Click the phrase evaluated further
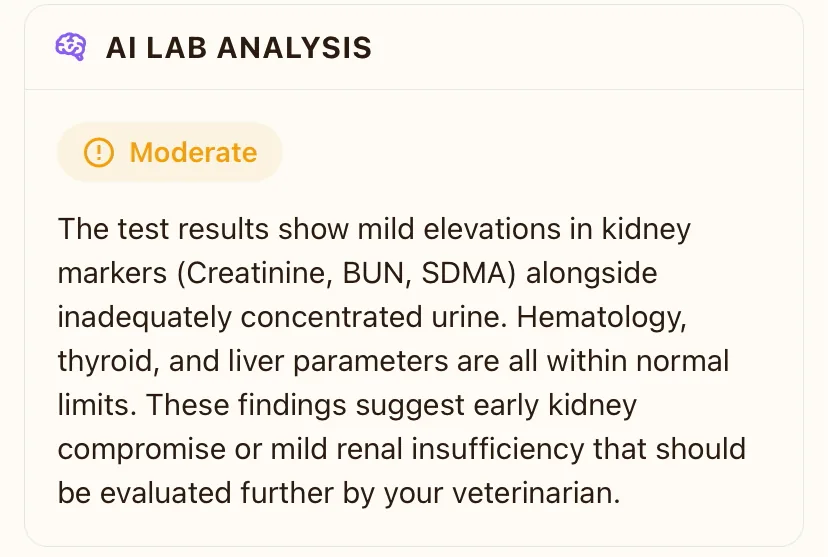 coord(217,493)
